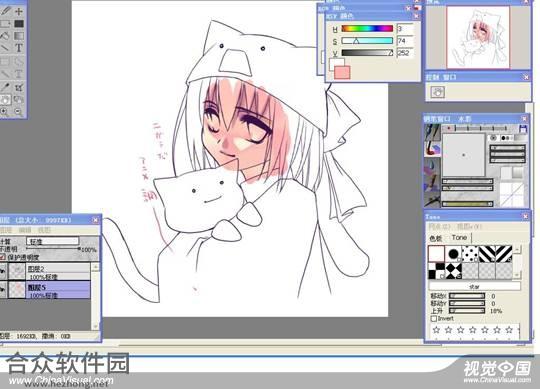540x389 pixels.
Task: Select the gradient tool
Action: pyautogui.click(x=19, y=36)
